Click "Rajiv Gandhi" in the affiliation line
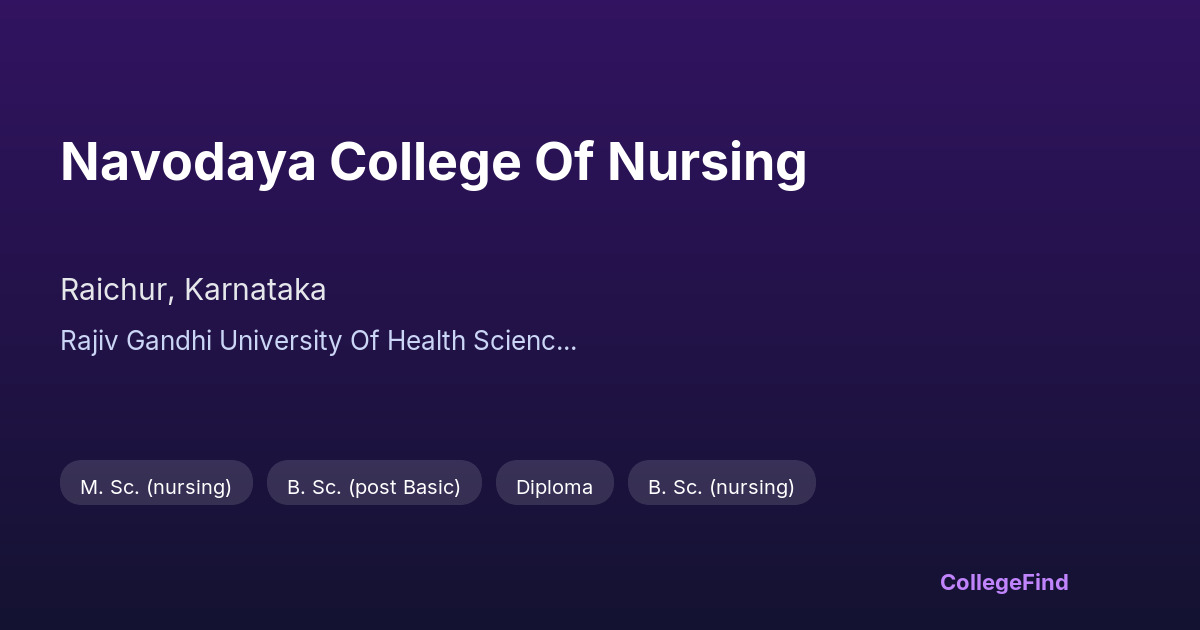Image resolution: width=1200 pixels, height=630 pixels. [136, 341]
